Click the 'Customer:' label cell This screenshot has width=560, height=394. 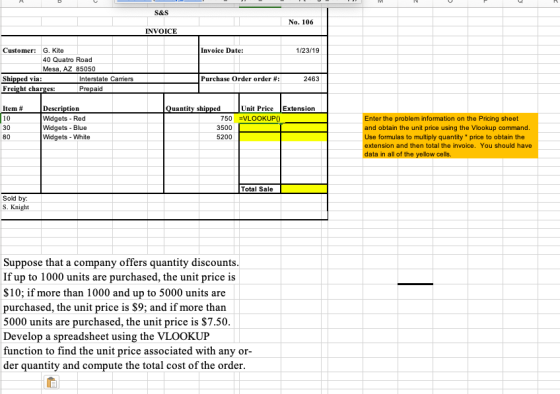pyautogui.click(x=19, y=50)
